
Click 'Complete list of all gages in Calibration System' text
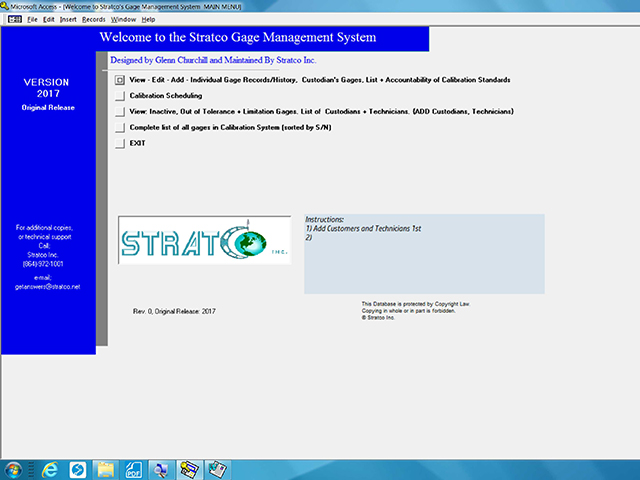204,127
